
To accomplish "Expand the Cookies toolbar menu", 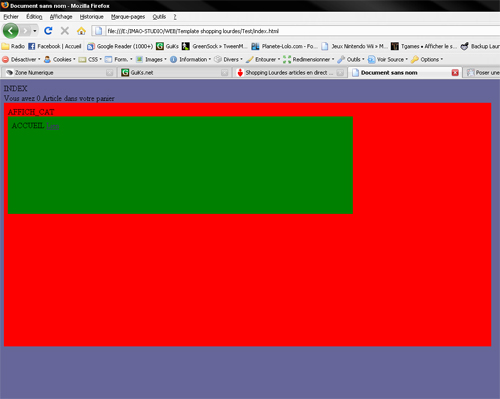I will 60,59.
